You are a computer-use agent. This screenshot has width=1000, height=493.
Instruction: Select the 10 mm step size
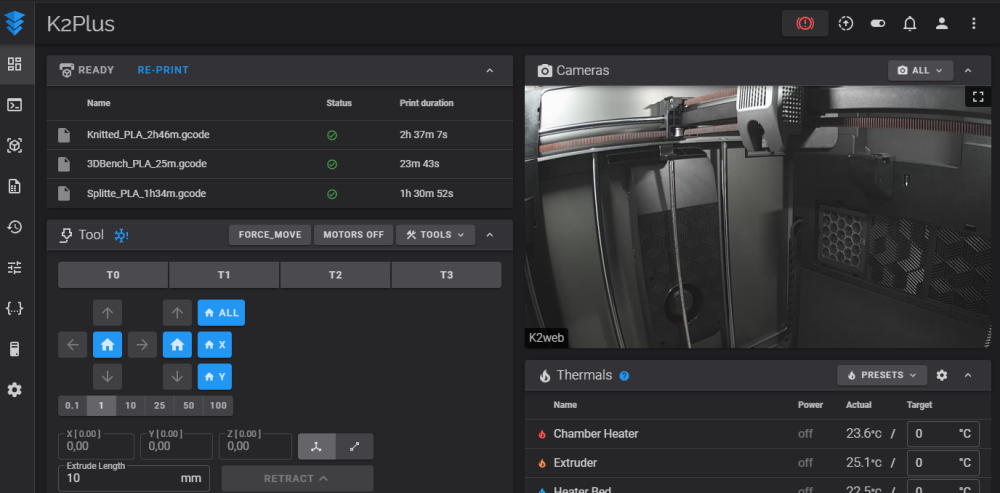coord(131,406)
